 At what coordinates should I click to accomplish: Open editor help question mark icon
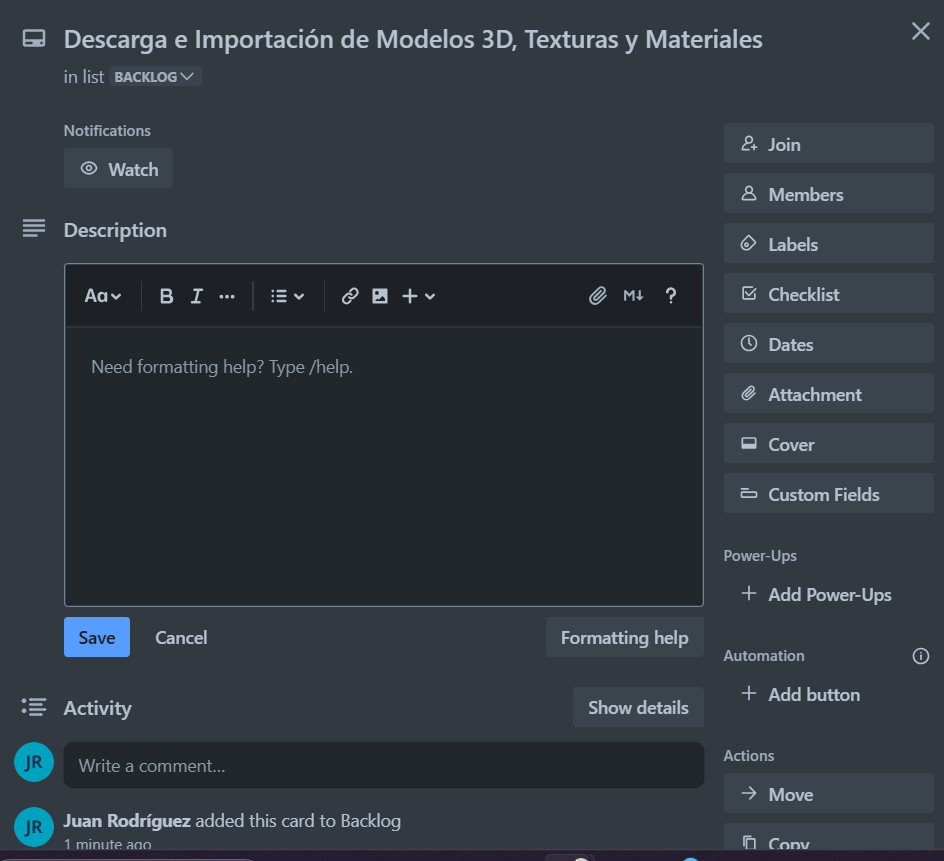tap(671, 296)
